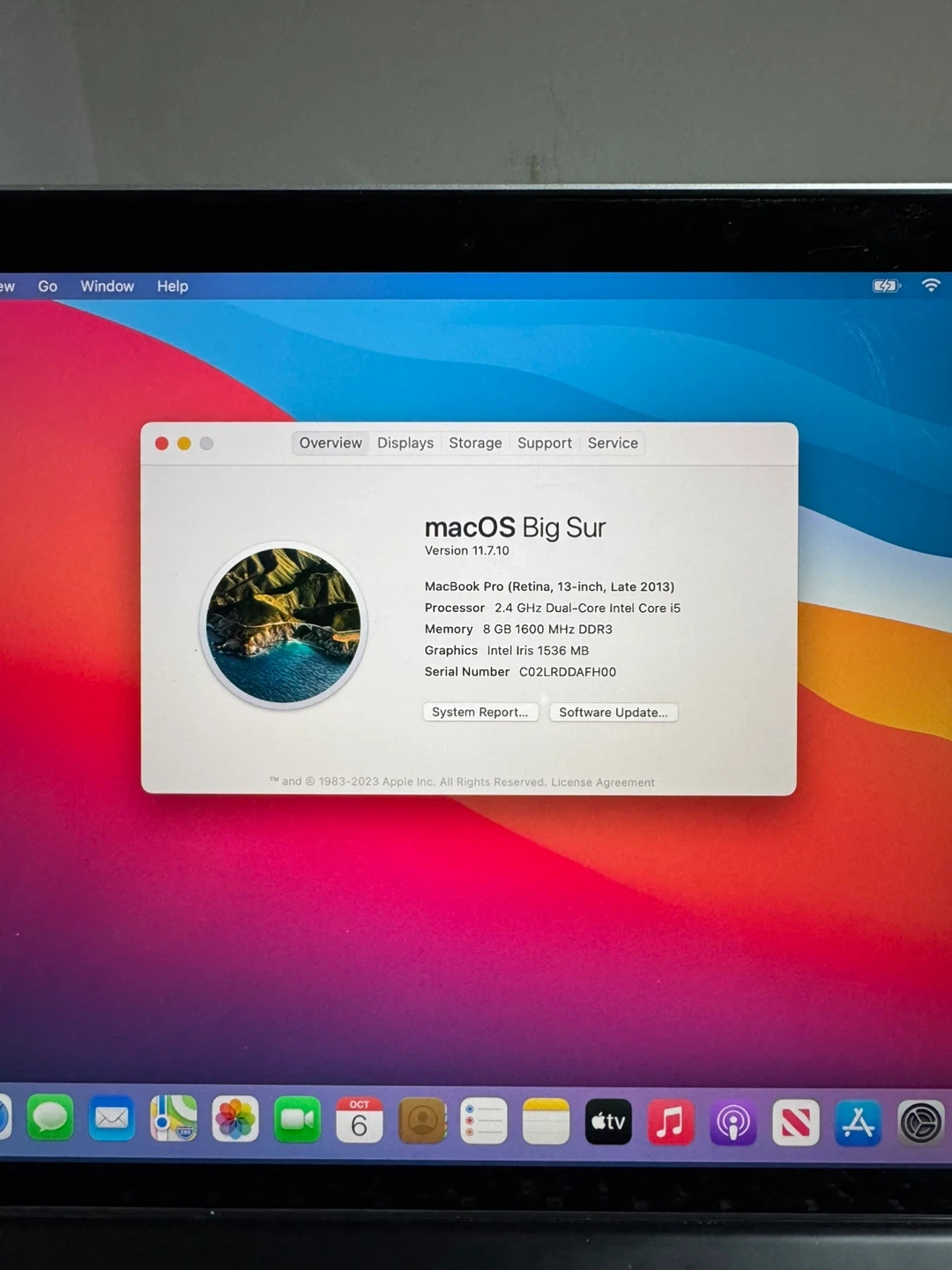Open the Messages app in the Dock

coord(50,1119)
